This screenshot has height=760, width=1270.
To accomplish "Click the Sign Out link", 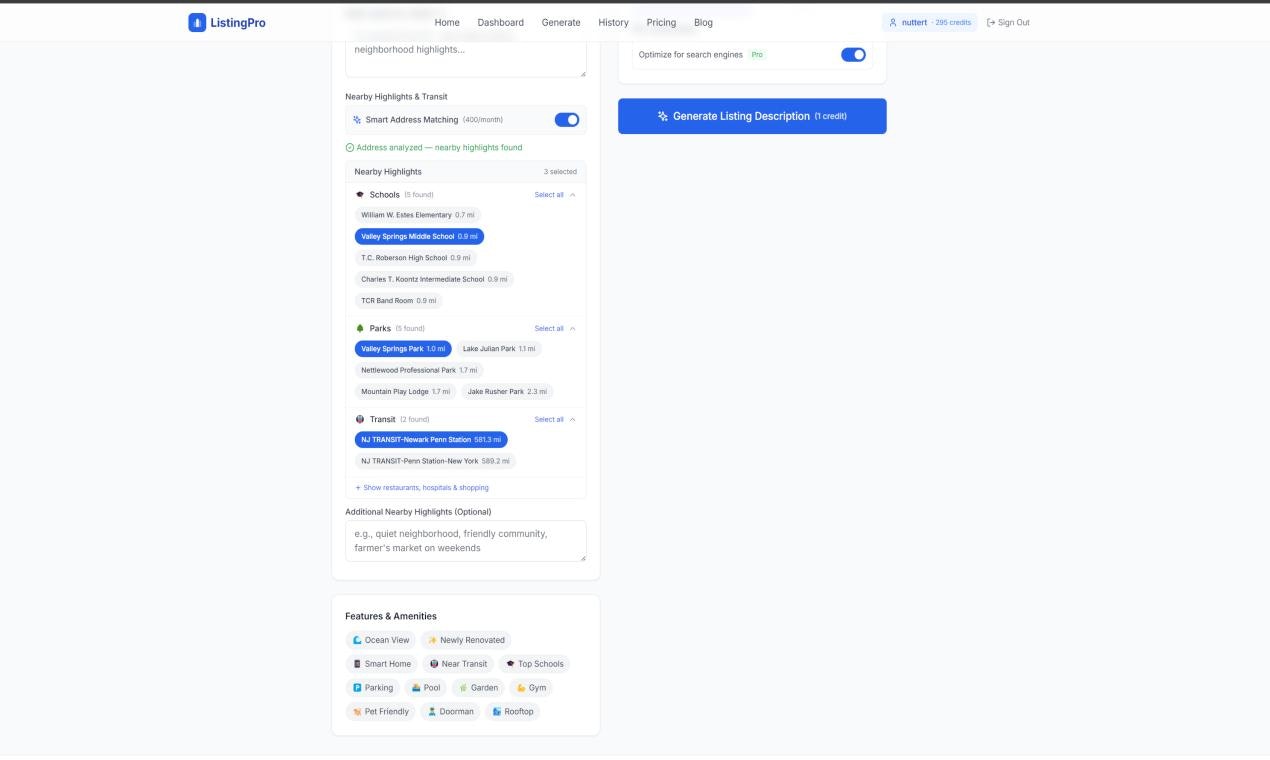I will pyautogui.click(x=1008, y=22).
